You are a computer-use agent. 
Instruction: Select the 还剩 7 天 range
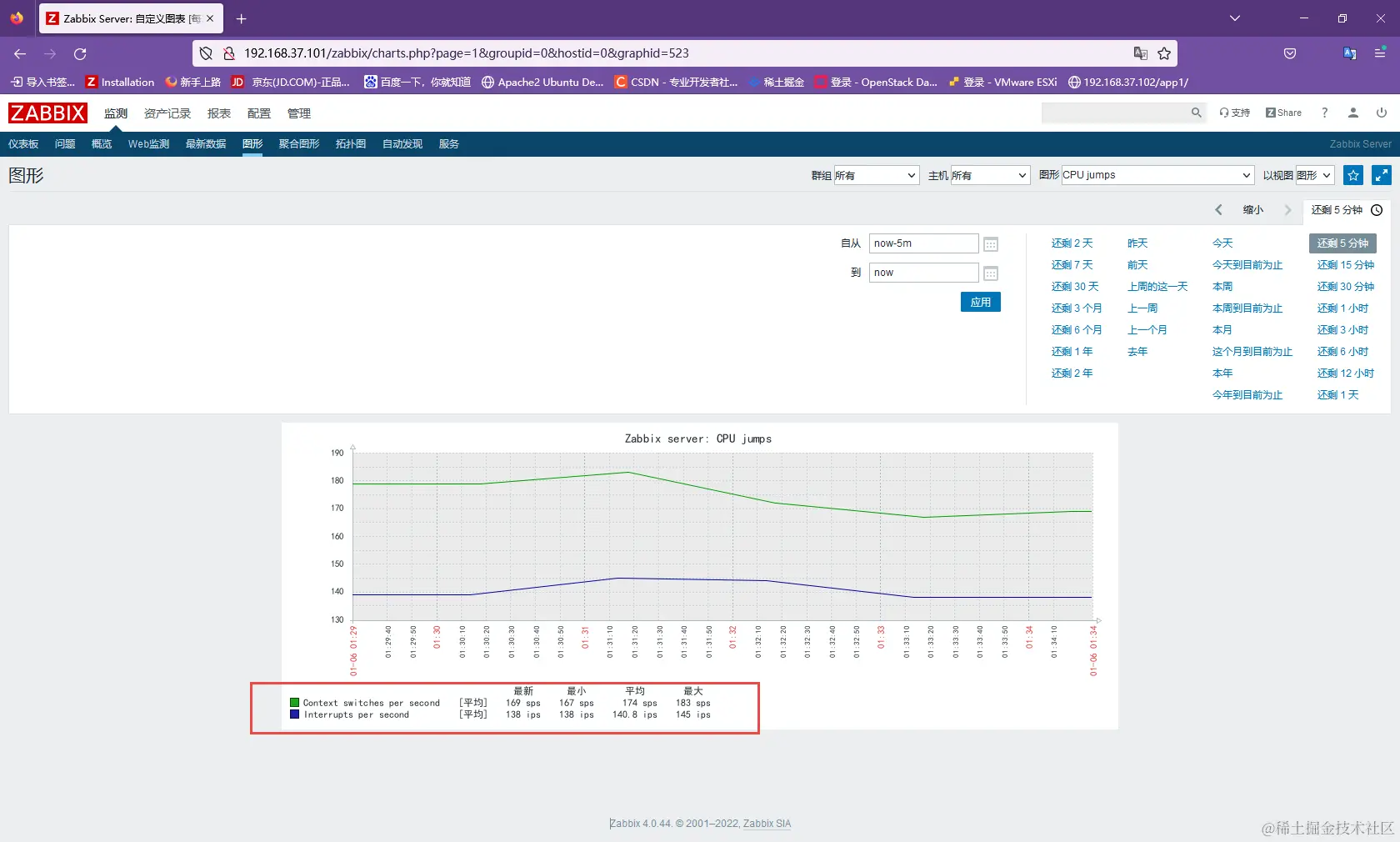tap(1072, 265)
